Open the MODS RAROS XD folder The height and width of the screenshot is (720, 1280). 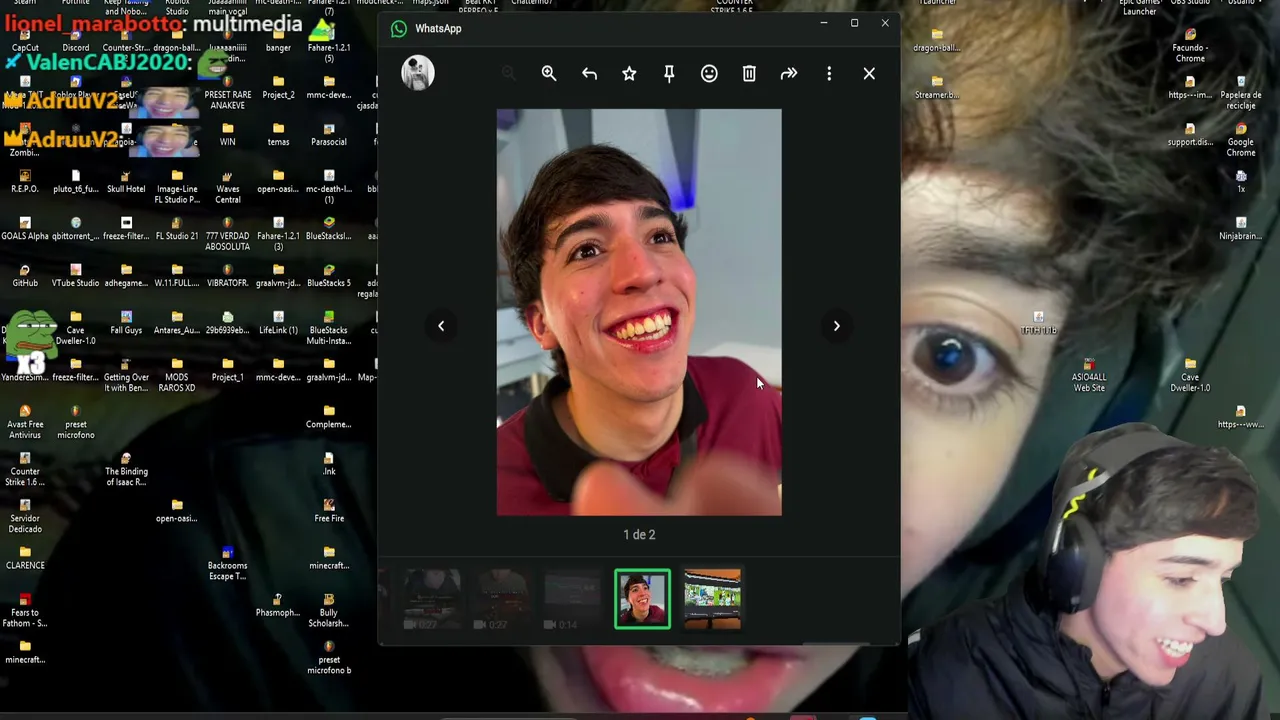177,374
